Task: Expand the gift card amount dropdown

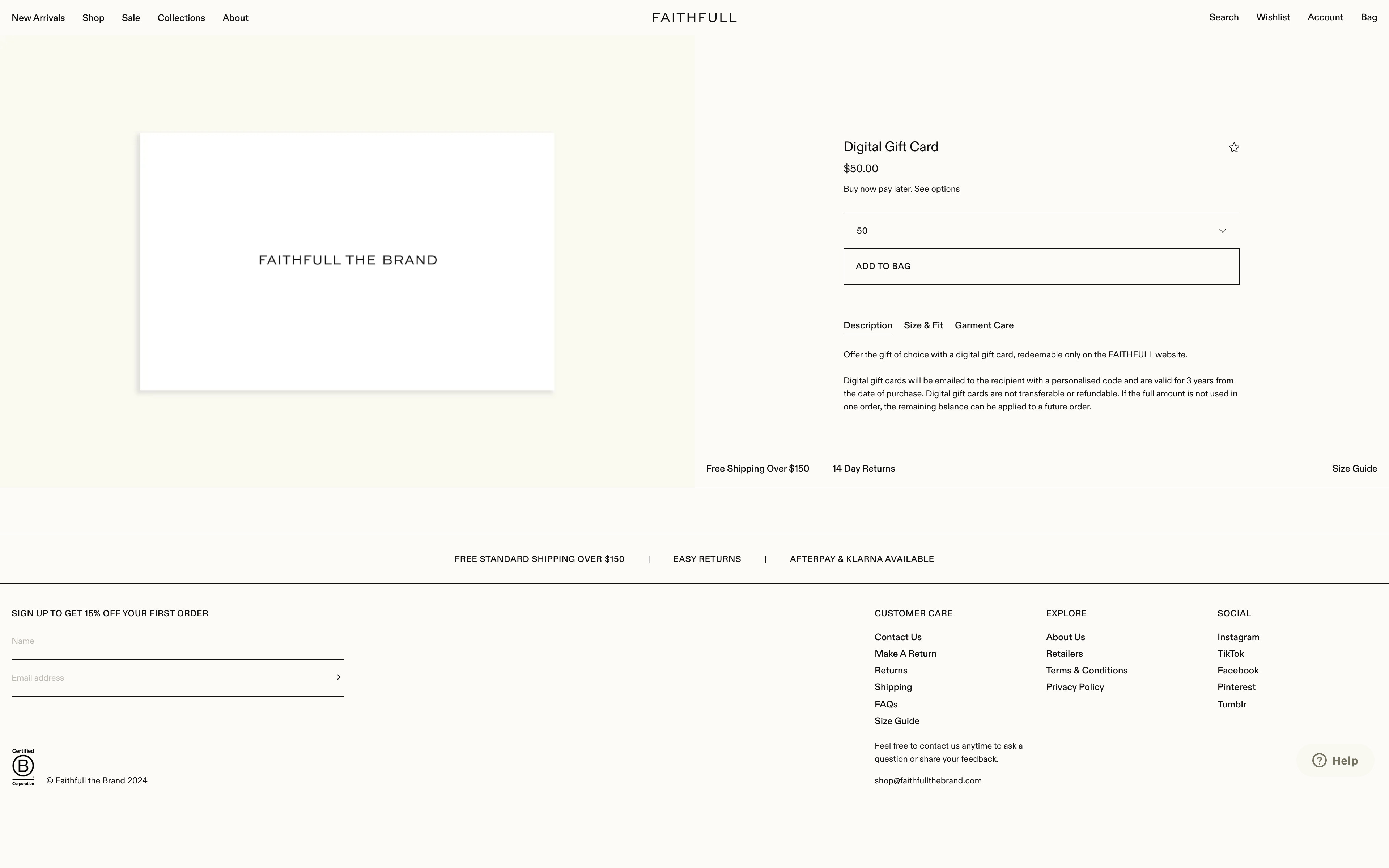Action: (x=1222, y=230)
